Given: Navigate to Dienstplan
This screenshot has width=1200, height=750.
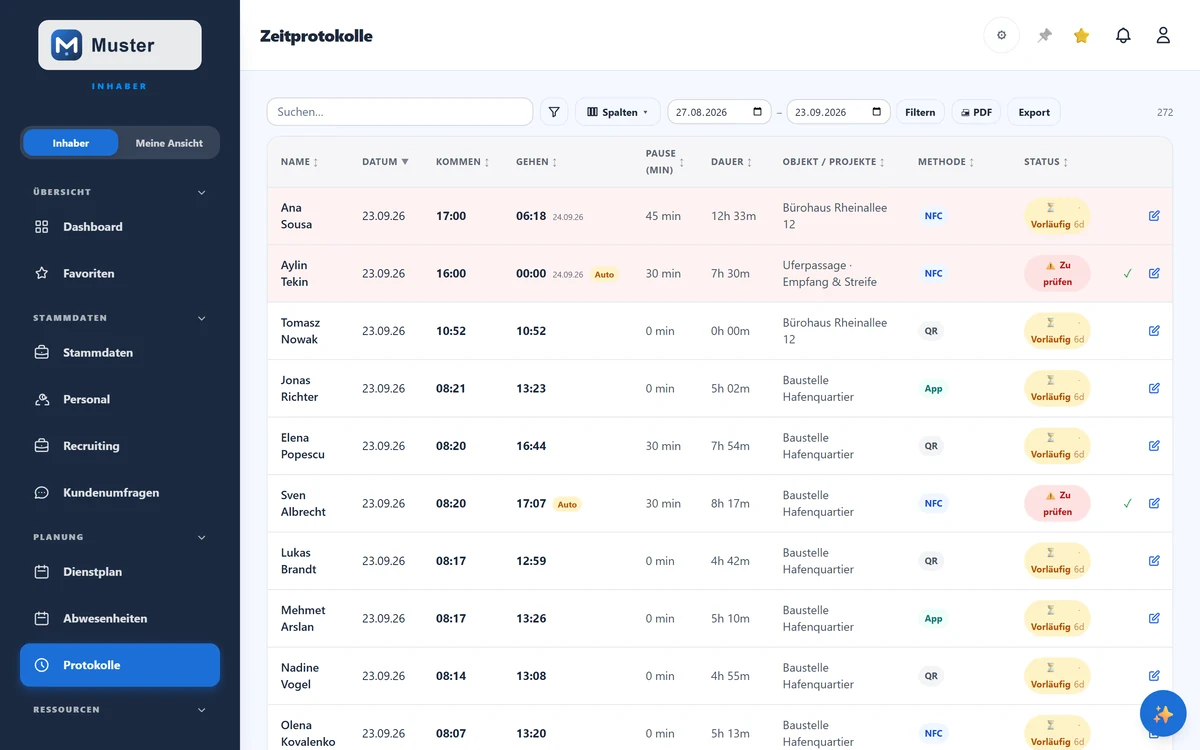Looking at the screenshot, I should pyautogui.click(x=120, y=572).
